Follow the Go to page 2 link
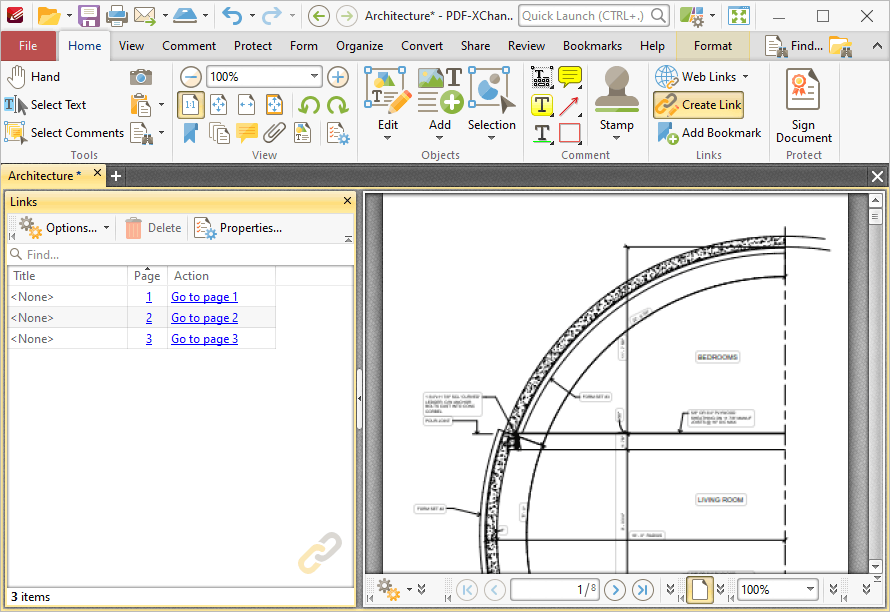890x612 pixels. 204,318
